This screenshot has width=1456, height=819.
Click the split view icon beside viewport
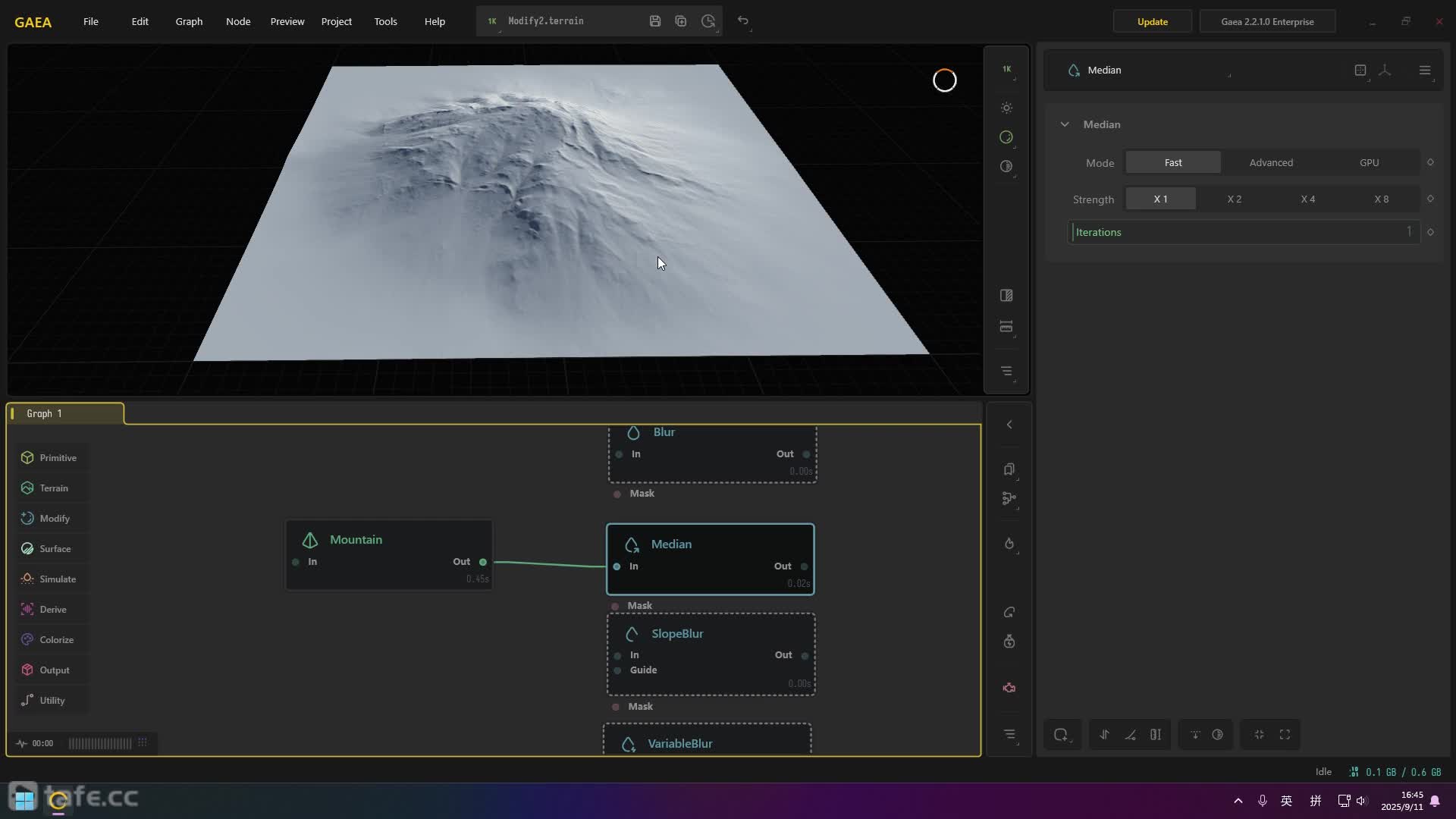click(1006, 295)
